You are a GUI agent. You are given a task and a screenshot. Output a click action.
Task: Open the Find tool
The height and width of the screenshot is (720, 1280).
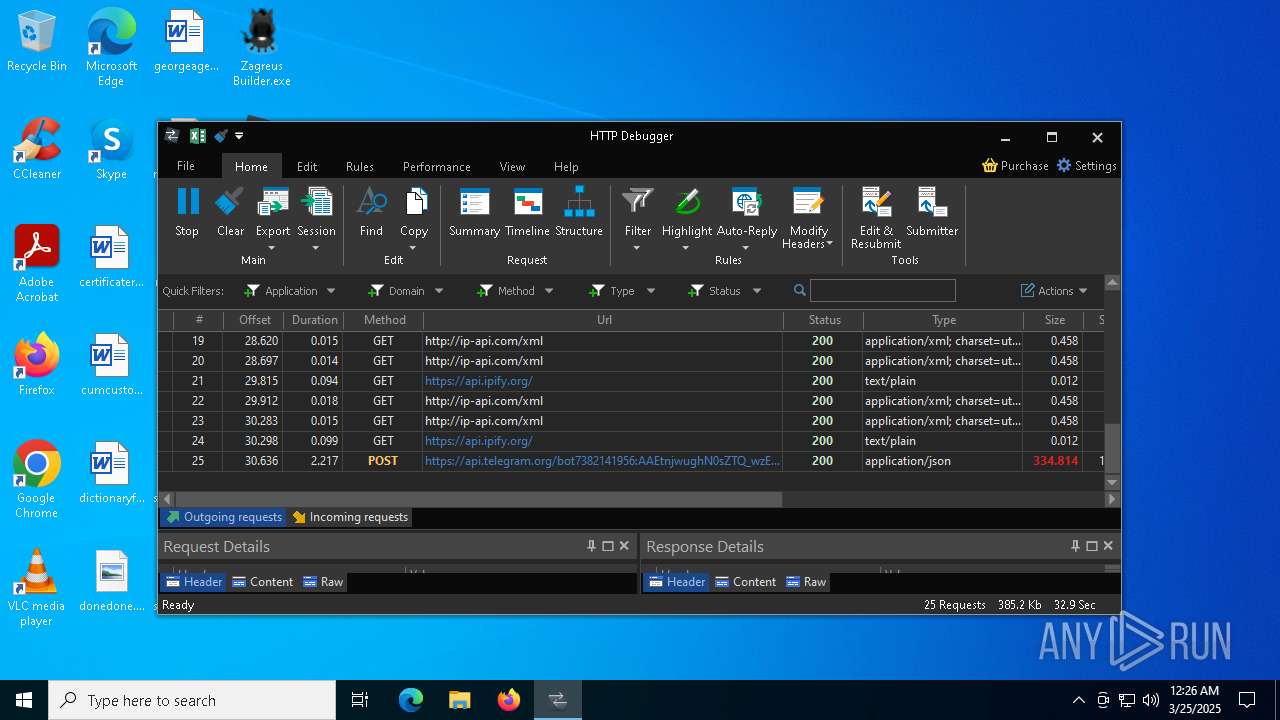tap(371, 212)
